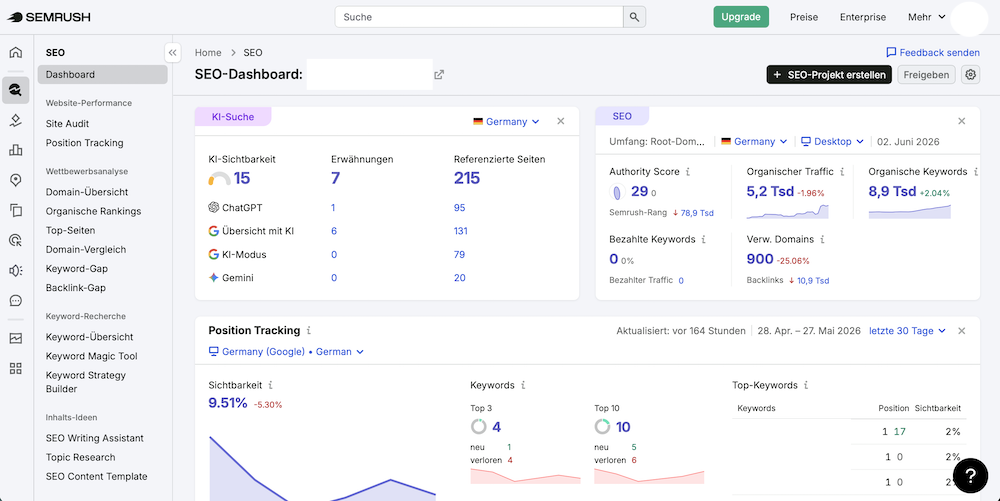Open the Social chat bubble icon
The image size is (1000, 501).
(15, 300)
